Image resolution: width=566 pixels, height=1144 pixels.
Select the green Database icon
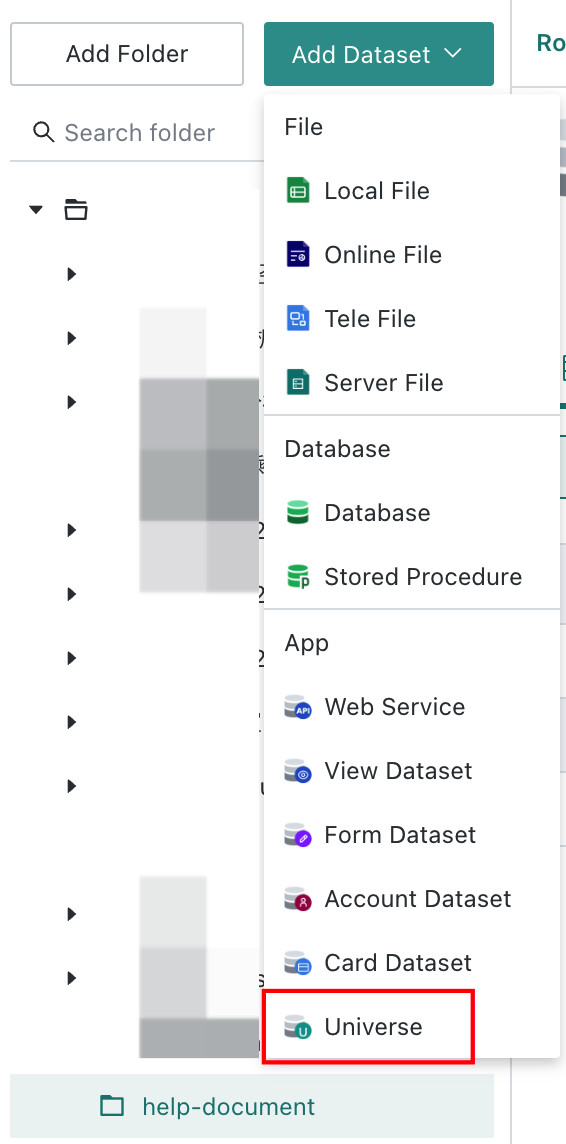[298, 512]
